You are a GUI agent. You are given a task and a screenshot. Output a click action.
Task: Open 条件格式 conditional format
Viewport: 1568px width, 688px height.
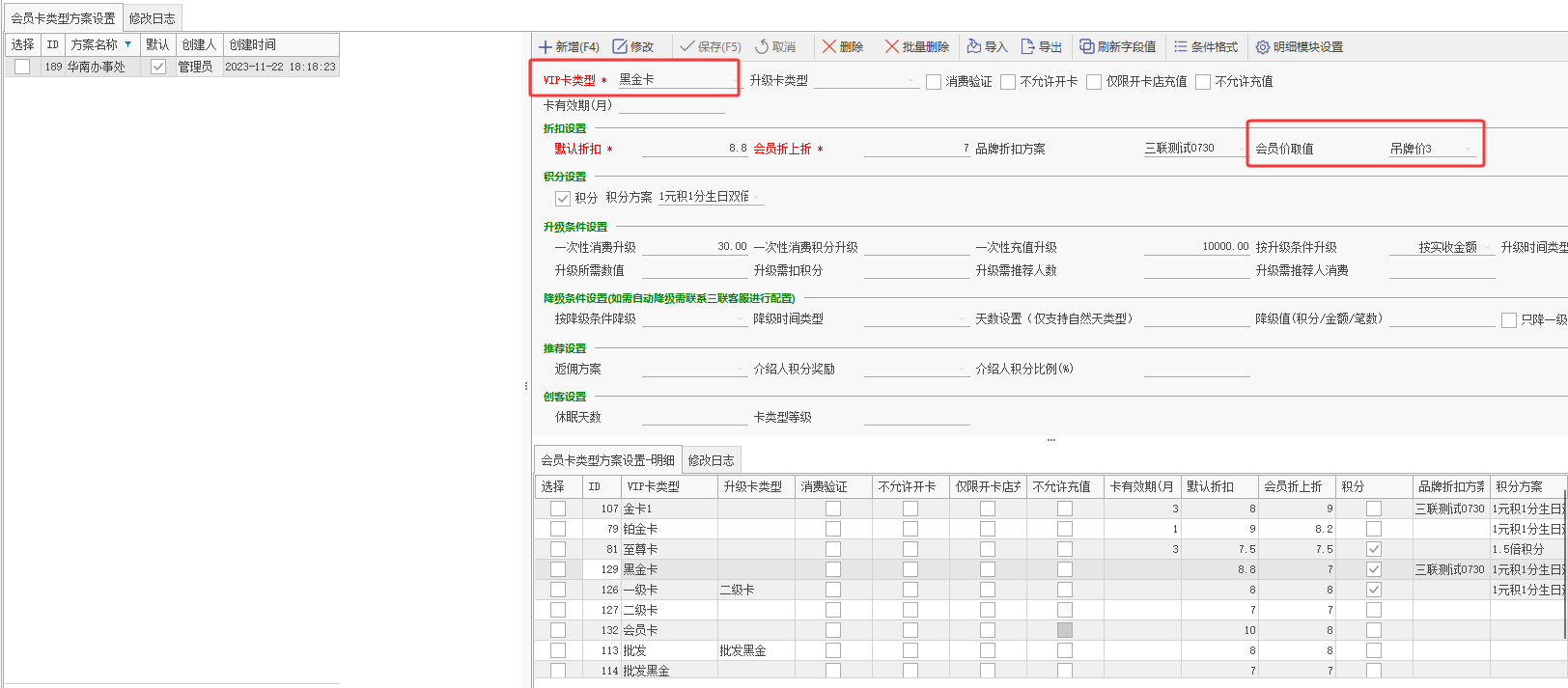pyautogui.click(x=1181, y=46)
